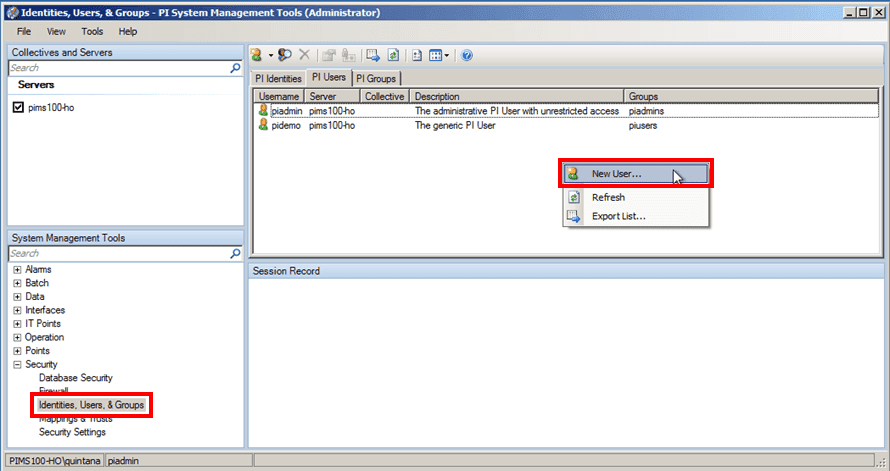Select Identities, Users, & Groups tree item
The image size is (890, 471).
pyautogui.click(x=91, y=405)
